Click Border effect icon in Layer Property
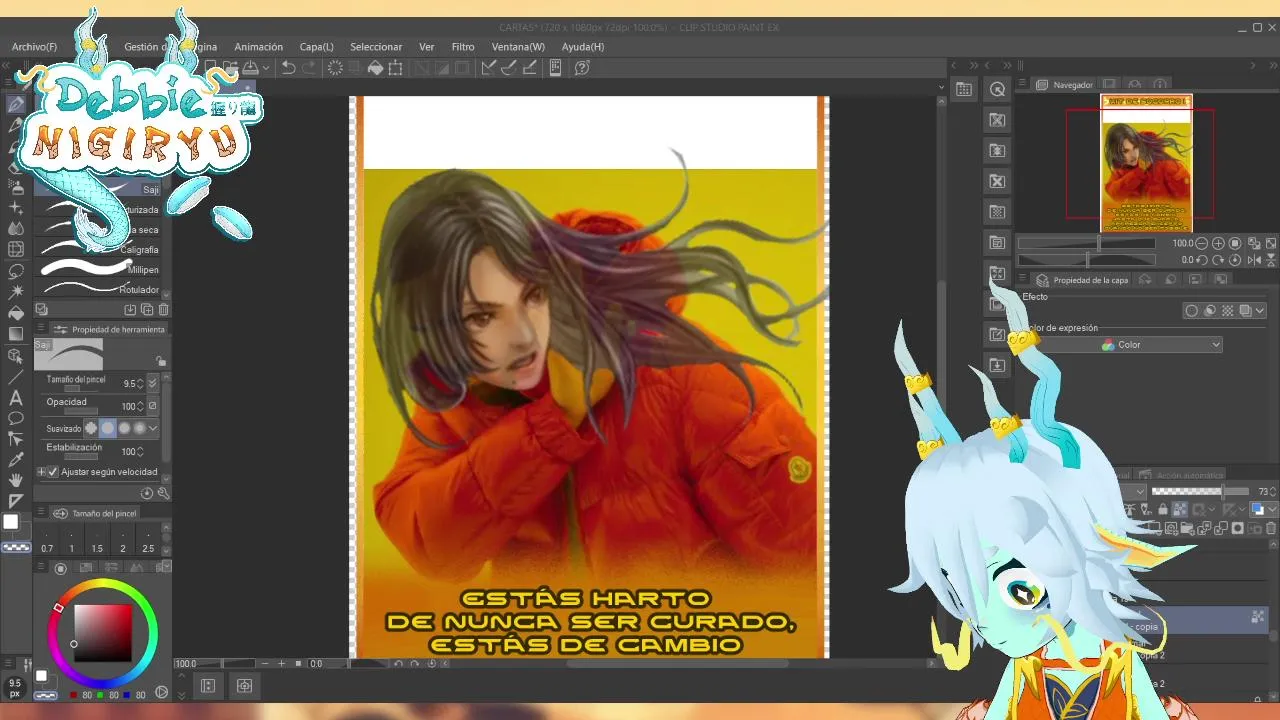 [x=1192, y=311]
